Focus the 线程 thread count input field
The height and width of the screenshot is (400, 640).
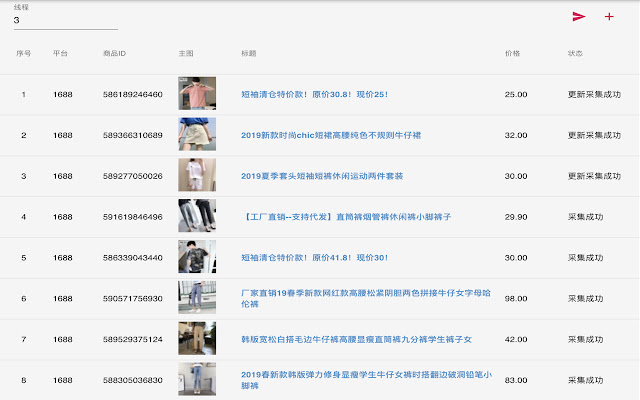pos(66,20)
